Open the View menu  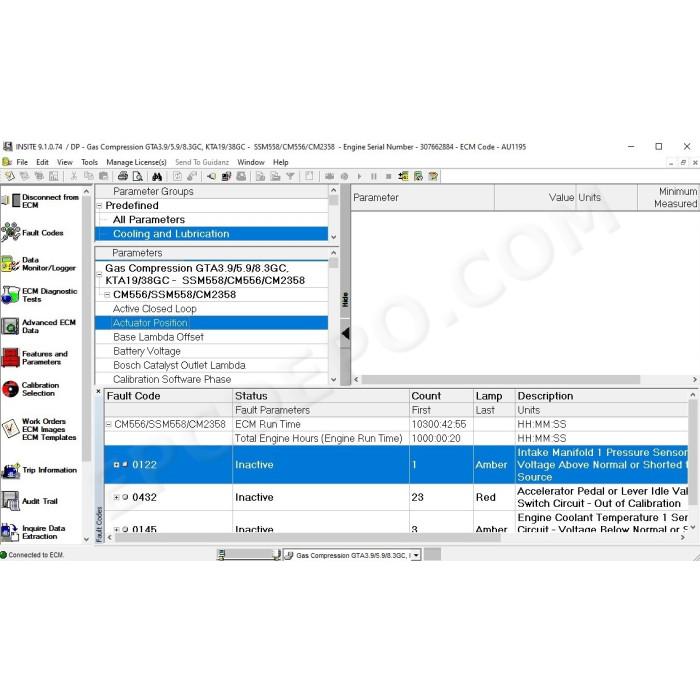click(x=65, y=162)
